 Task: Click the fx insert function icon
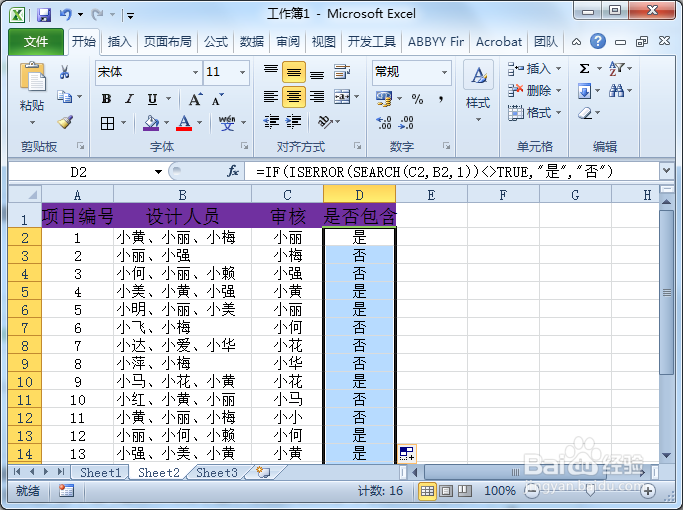[x=233, y=171]
